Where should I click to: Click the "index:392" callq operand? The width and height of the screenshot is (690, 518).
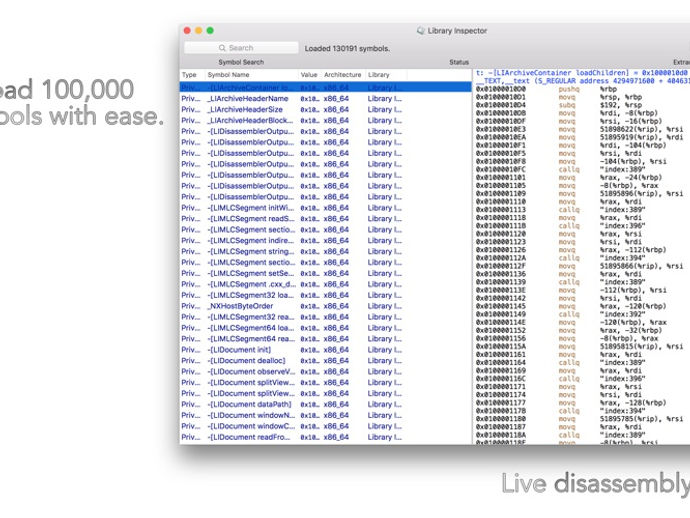(623, 314)
